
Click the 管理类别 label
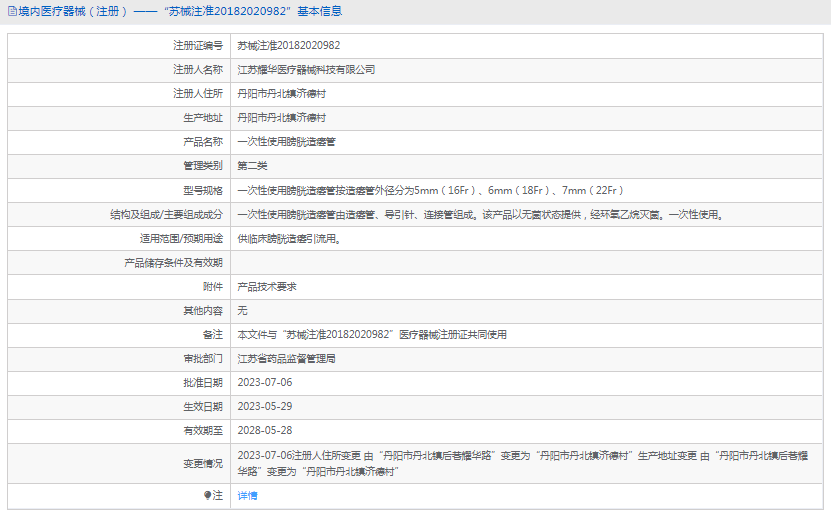point(203,166)
